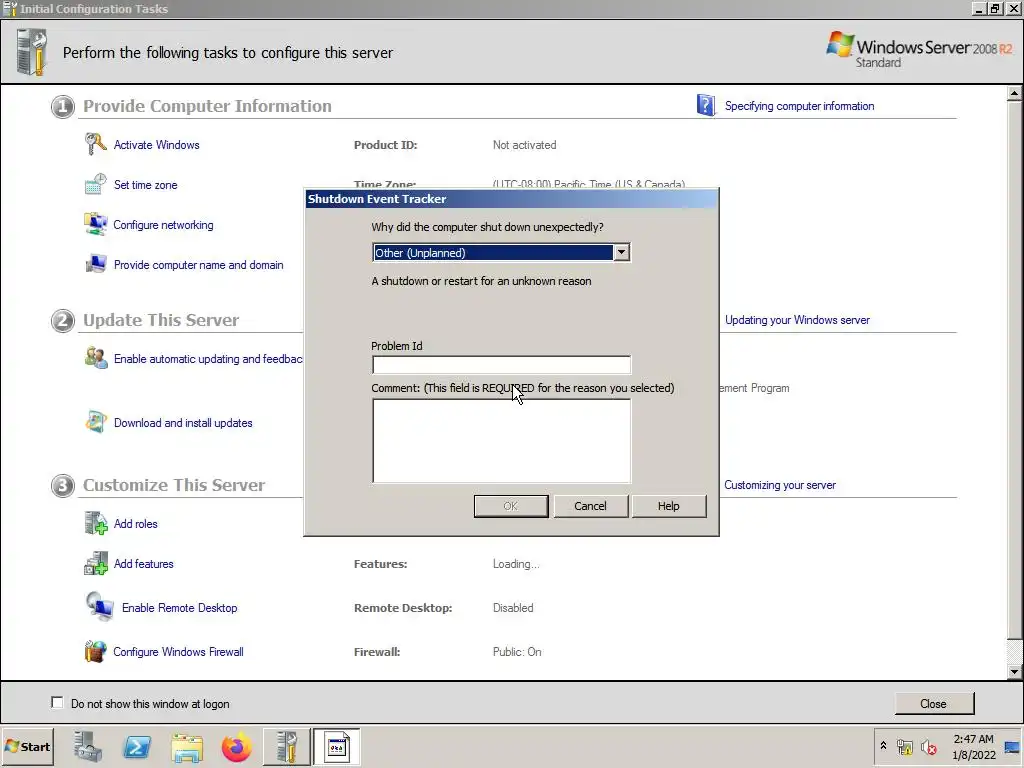Click the Set time zone clock icon
This screenshot has height=768, width=1024.
pyautogui.click(x=95, y=184)
